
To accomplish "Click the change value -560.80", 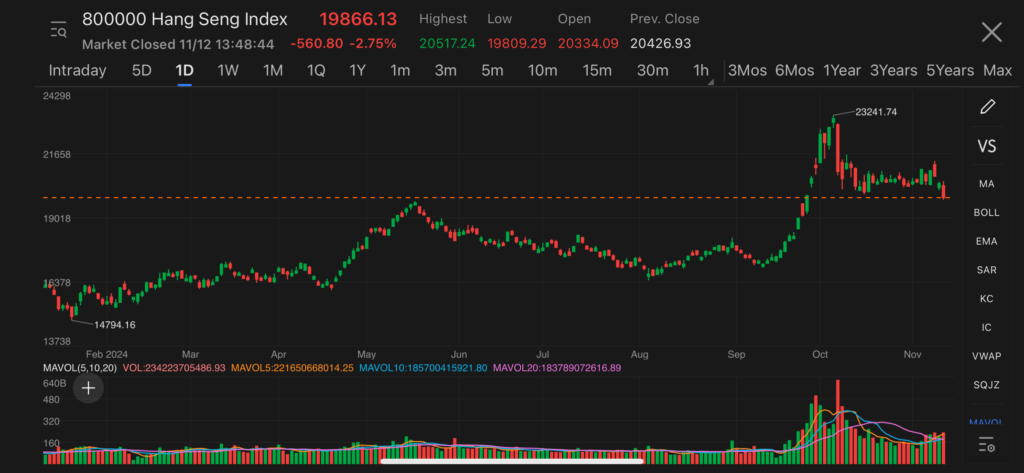I will coord(316,44).
